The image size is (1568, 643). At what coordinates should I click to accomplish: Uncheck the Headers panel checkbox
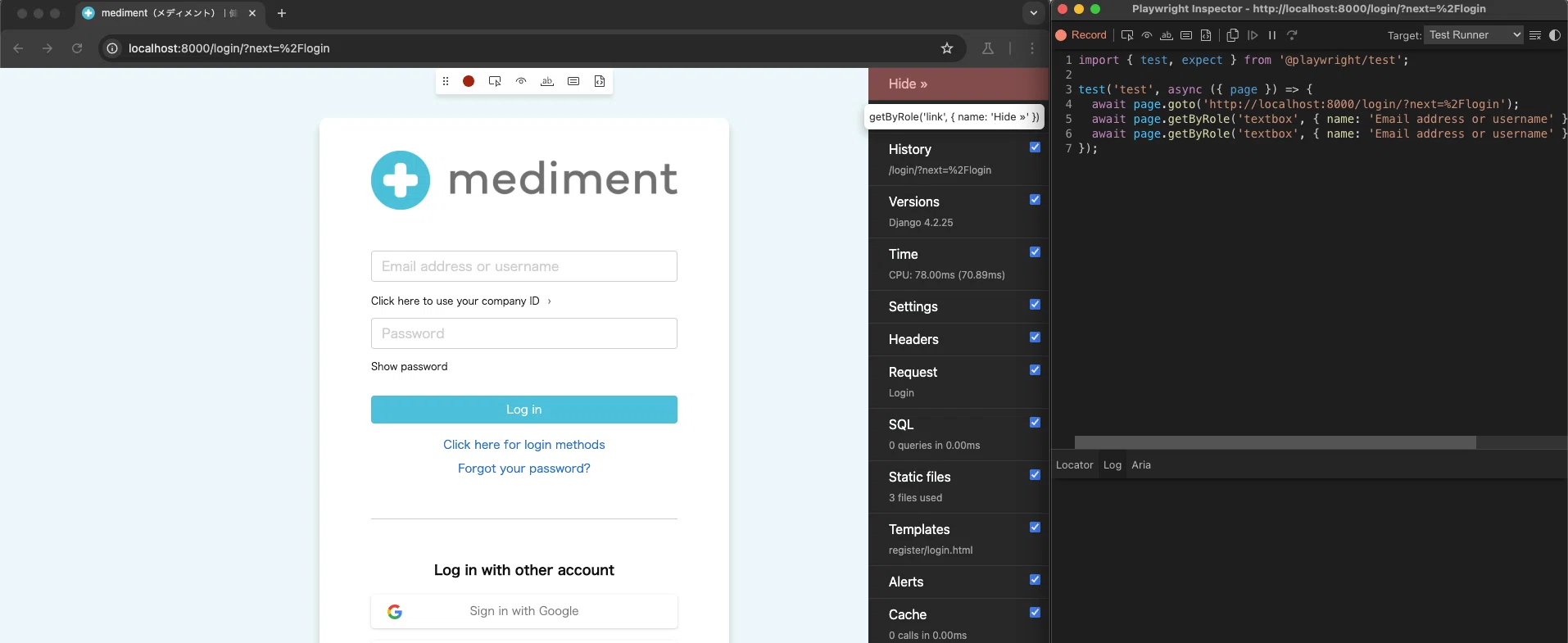tap(1035, 337)
